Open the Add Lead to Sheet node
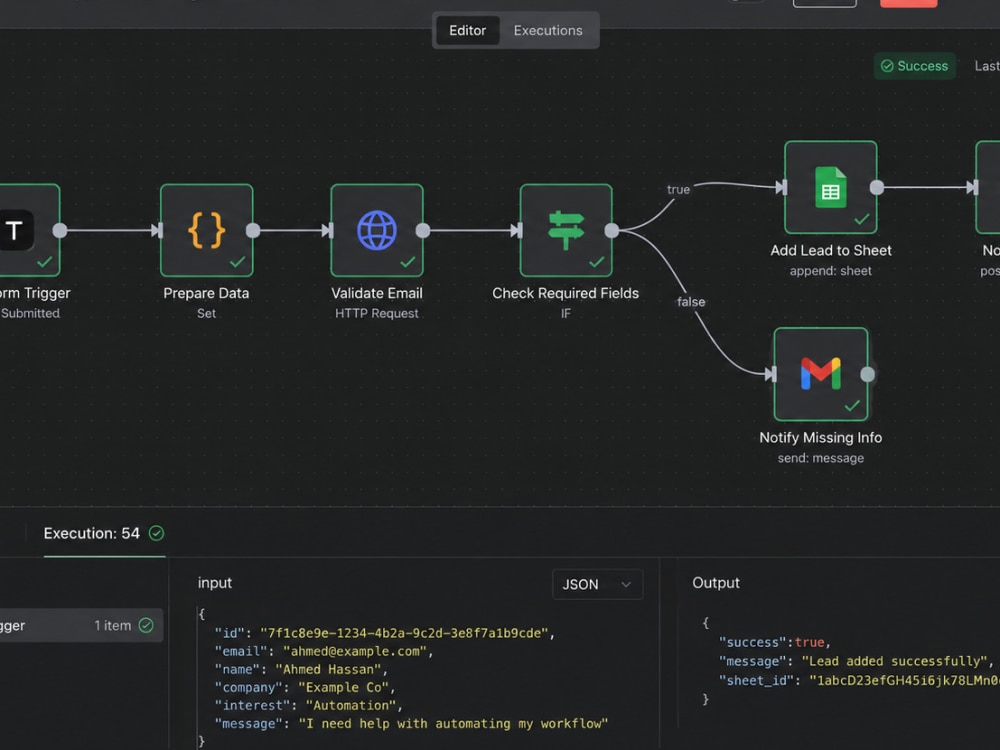This screenshot has width=1000, height=750. pyautogui.click(x=830, y=188)
